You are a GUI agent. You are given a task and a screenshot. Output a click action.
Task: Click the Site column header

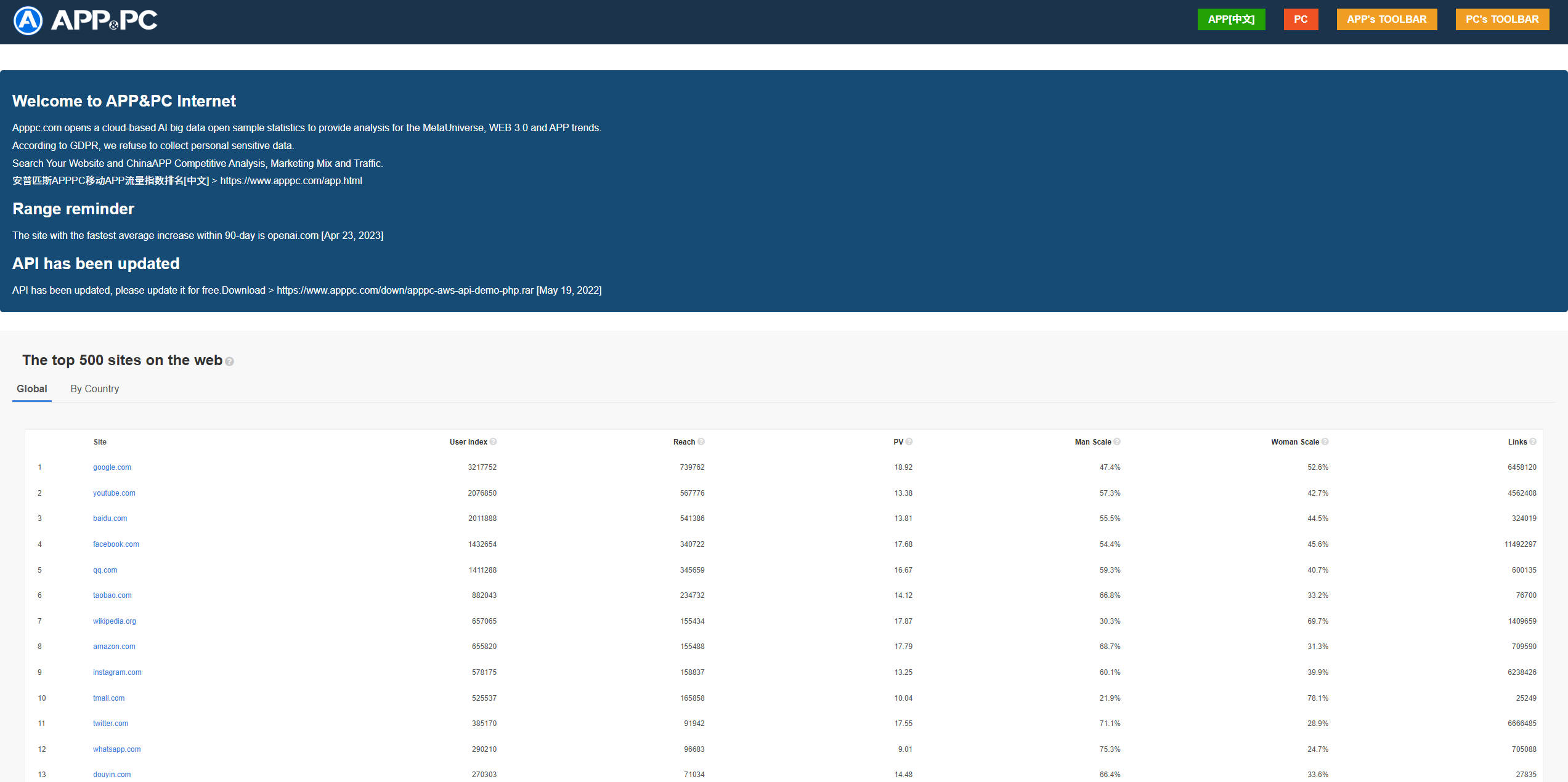100,442
